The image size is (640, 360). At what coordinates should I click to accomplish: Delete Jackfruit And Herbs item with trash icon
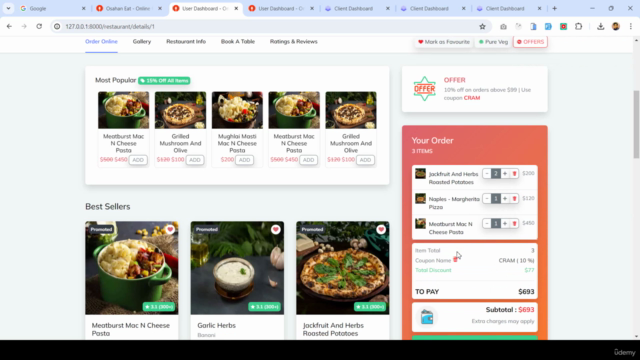tap(514, 173)
